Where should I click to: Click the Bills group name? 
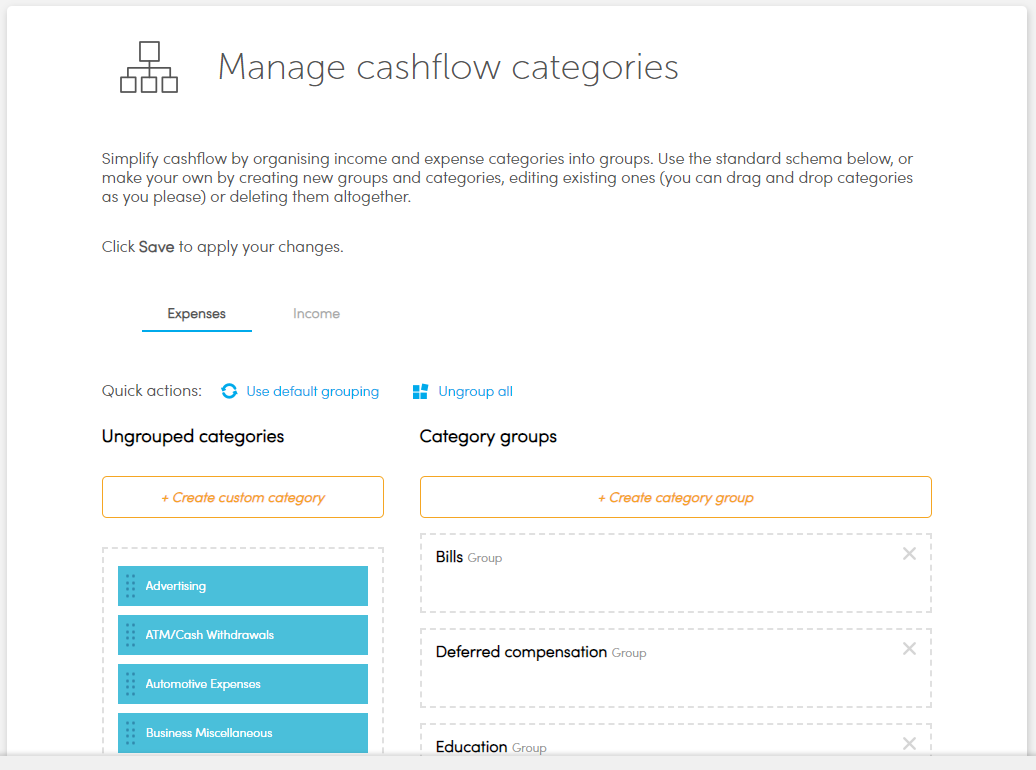coord(449,557)
